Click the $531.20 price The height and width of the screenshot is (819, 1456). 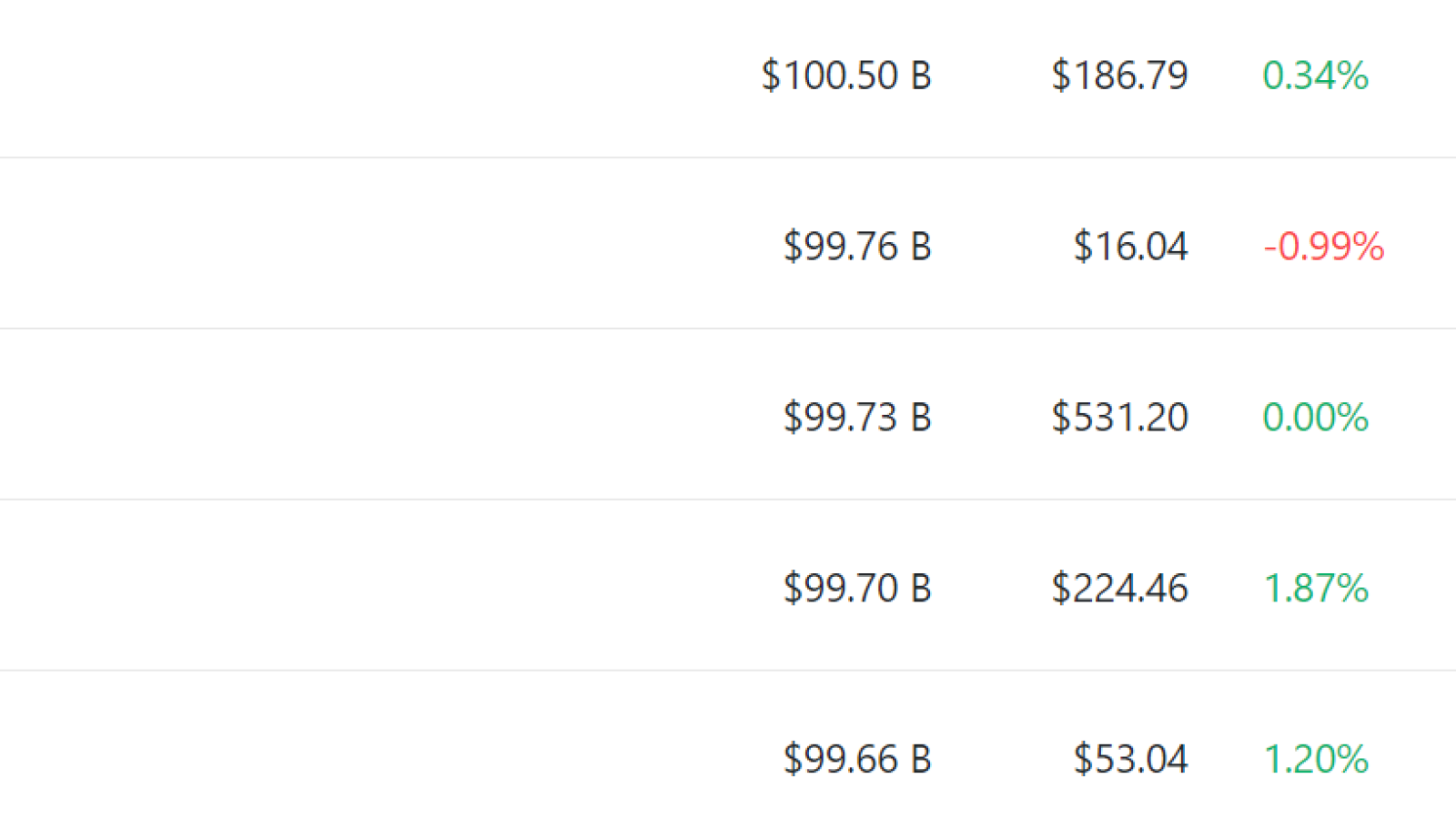click(1119, 418)
